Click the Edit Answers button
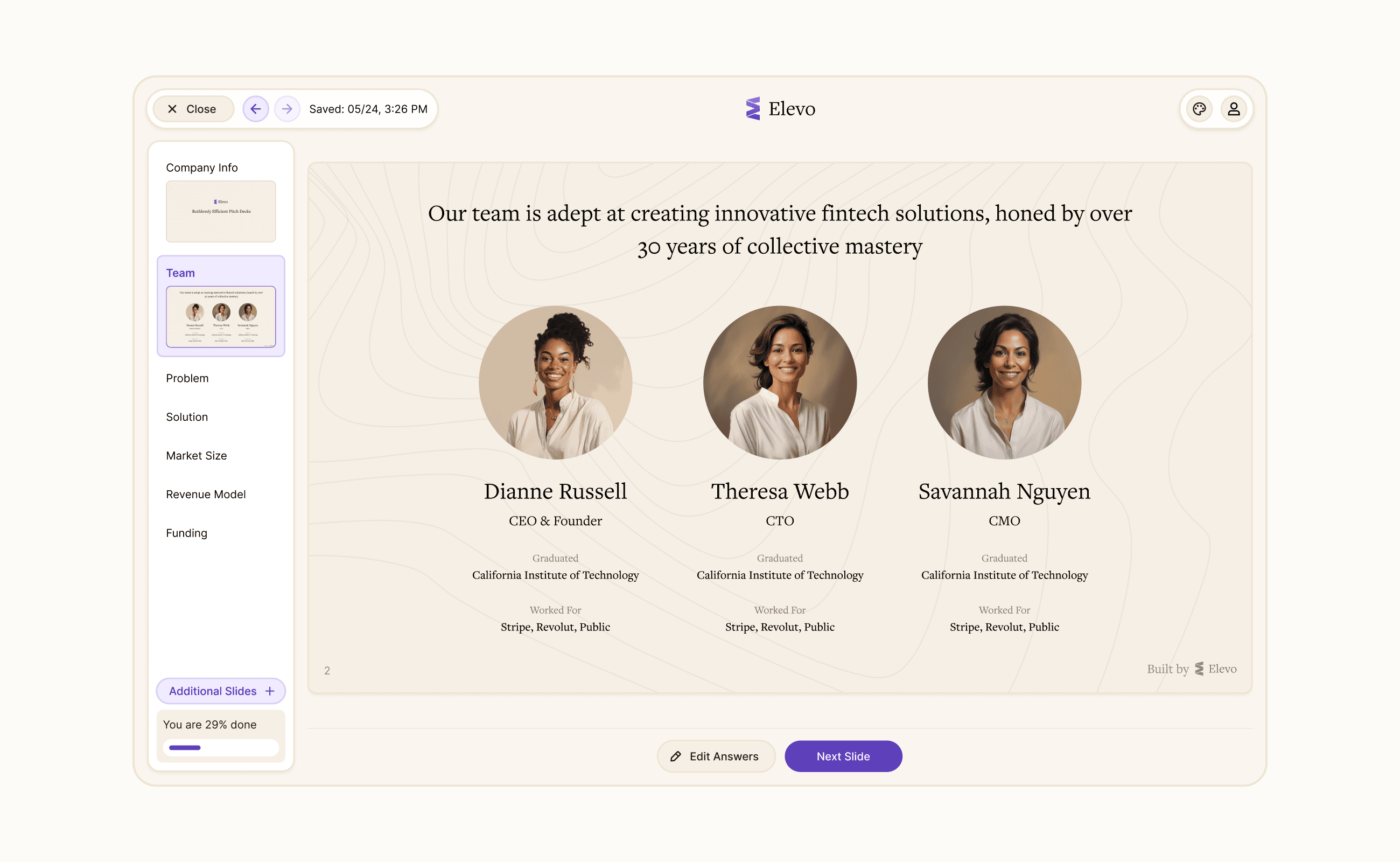The width and height of the screenshot is (1400, 862). point(716,756)
